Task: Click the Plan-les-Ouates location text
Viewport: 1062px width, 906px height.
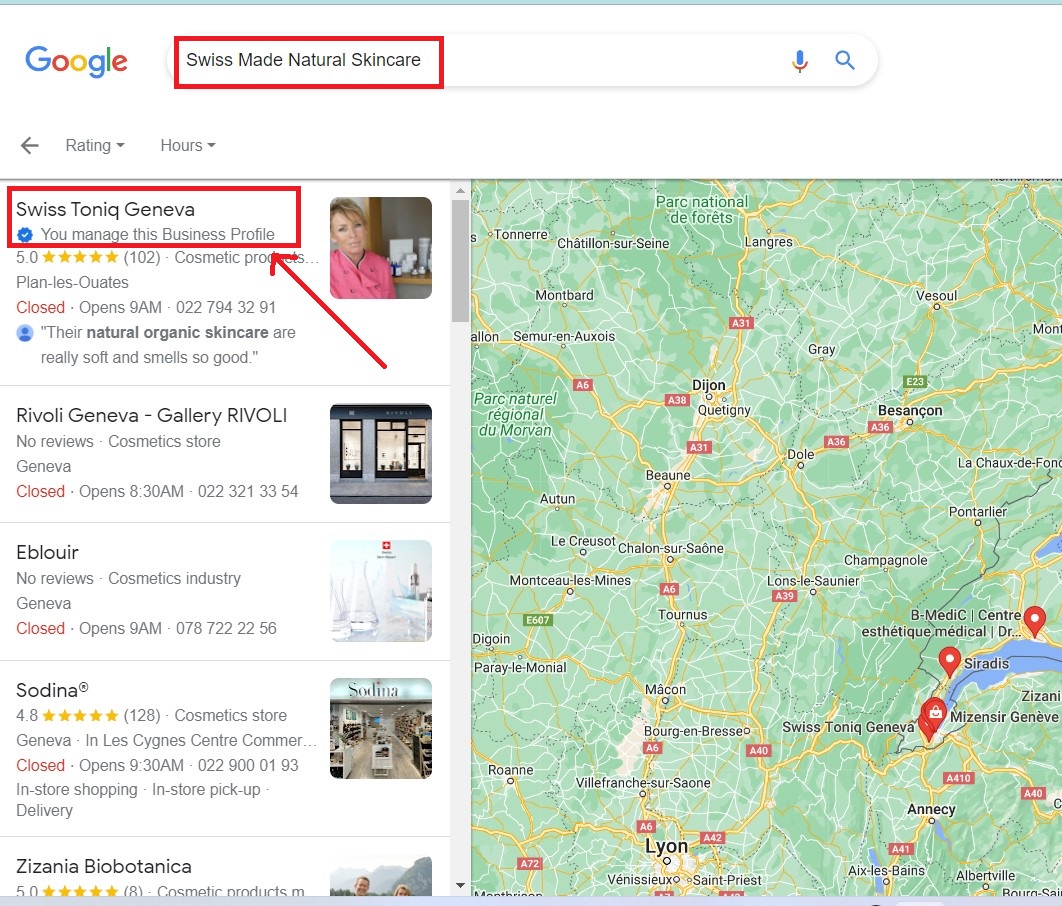Action: click(x=72, y=282)
